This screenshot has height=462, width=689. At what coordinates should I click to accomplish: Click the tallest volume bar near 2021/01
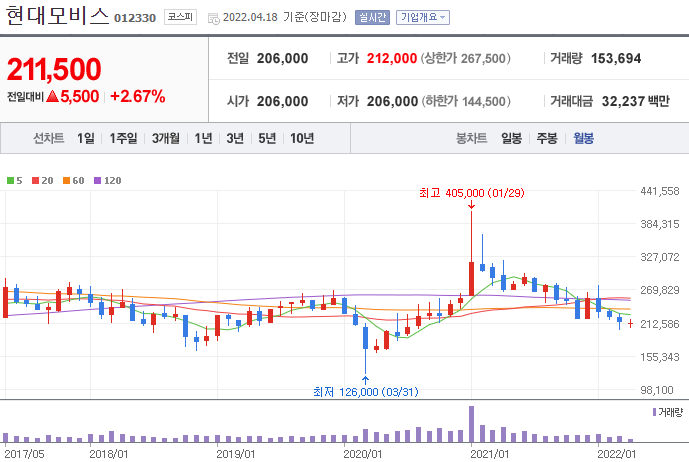click(471, 424)
